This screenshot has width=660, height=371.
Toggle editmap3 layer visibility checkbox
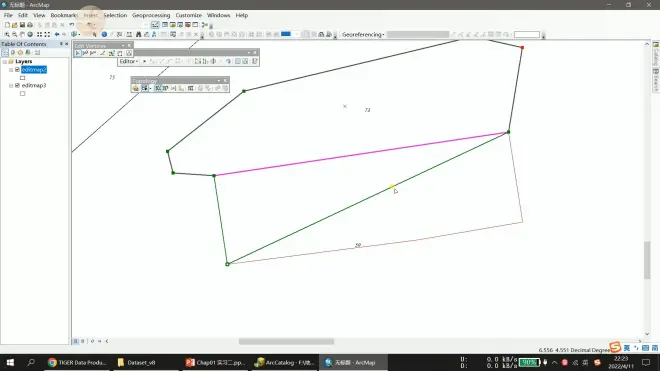click(17, 85)
